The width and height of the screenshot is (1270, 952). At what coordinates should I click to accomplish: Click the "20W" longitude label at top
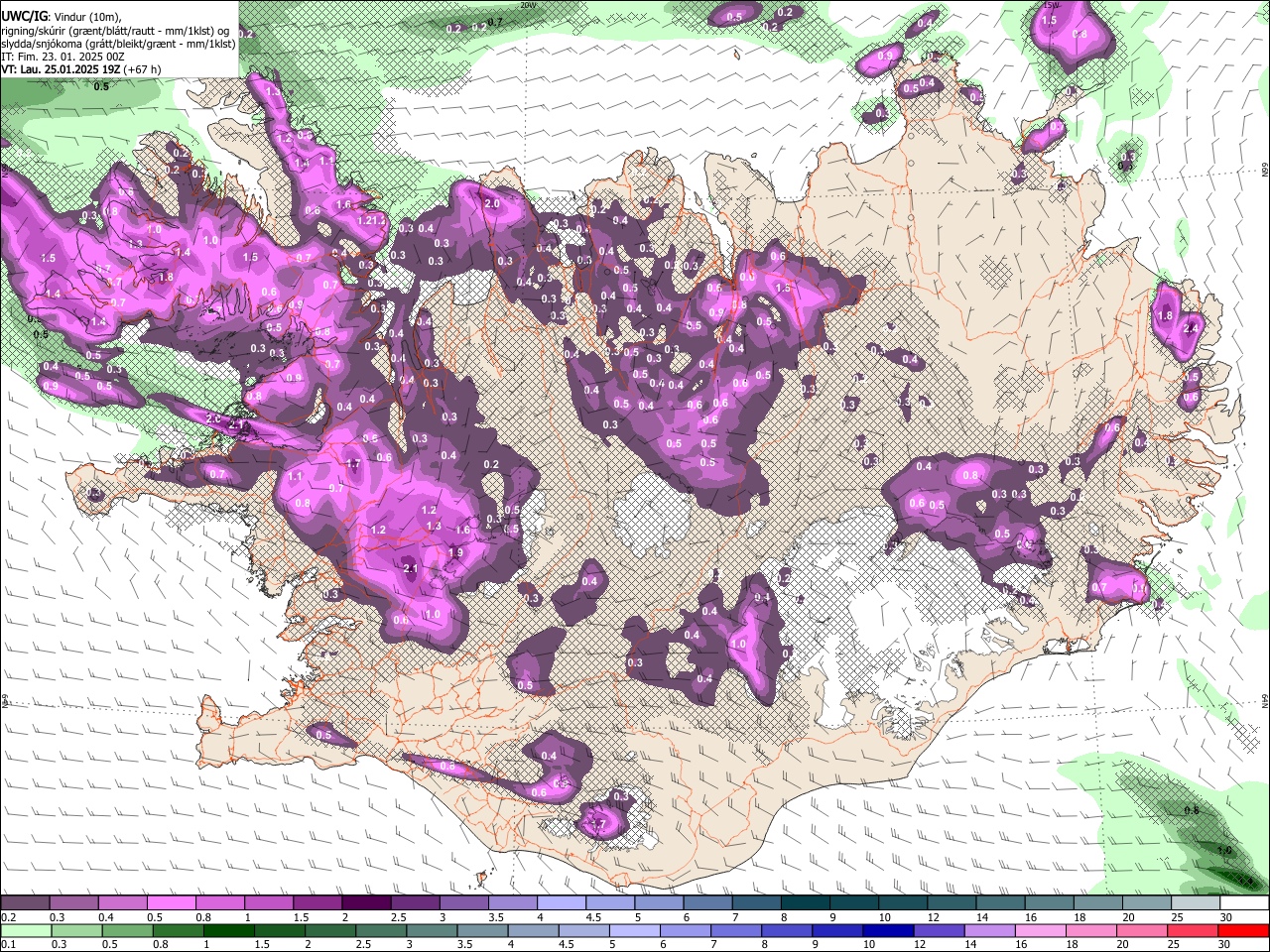(x=528, y=5)
